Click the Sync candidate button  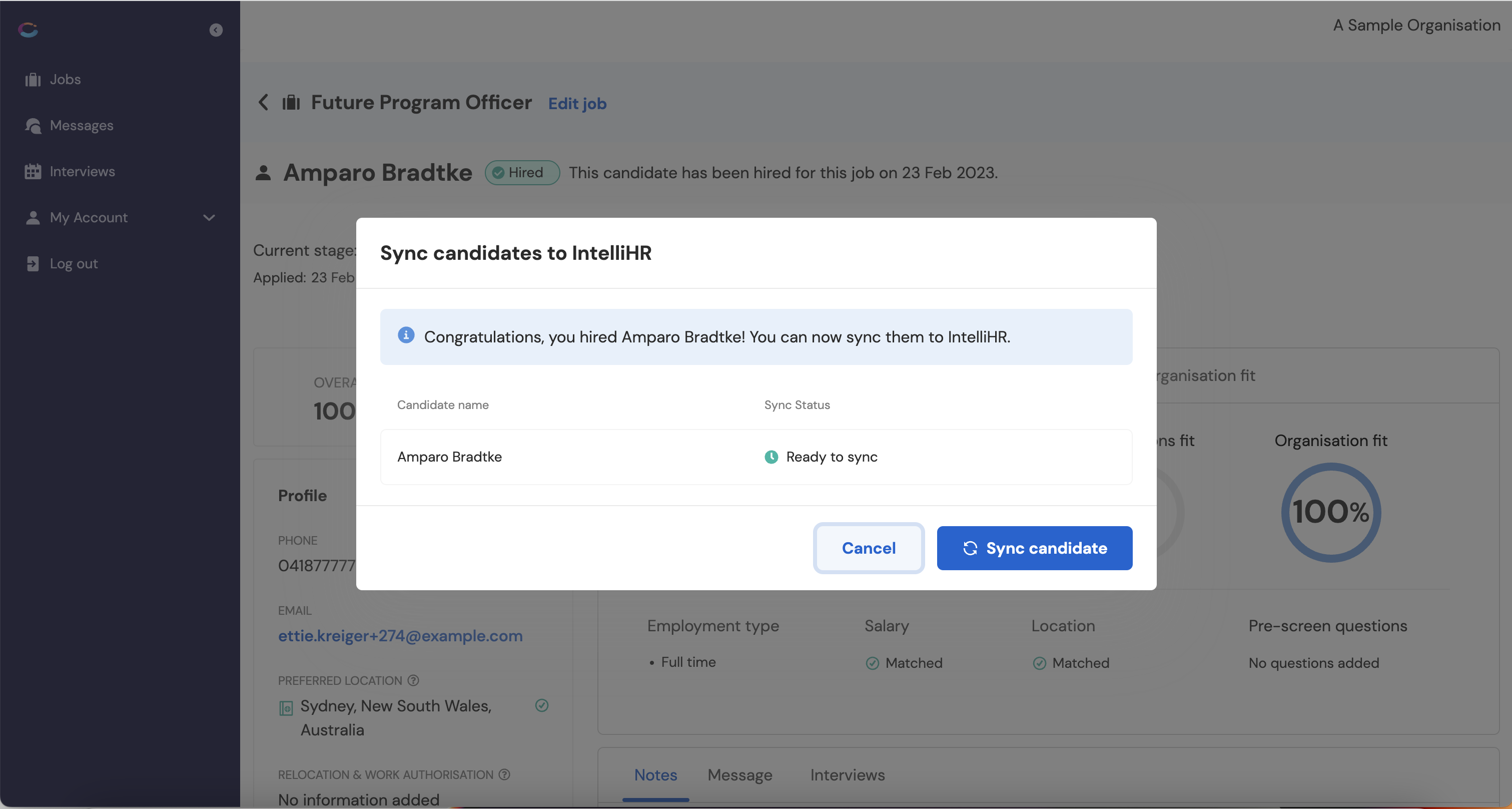[1034, 548]
